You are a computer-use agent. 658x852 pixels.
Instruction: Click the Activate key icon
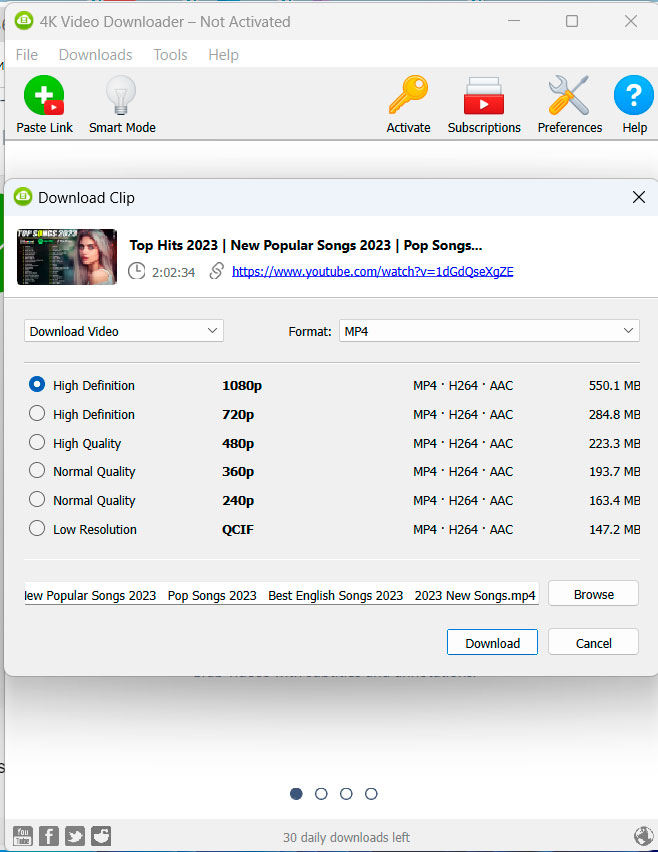coord(408,96)
